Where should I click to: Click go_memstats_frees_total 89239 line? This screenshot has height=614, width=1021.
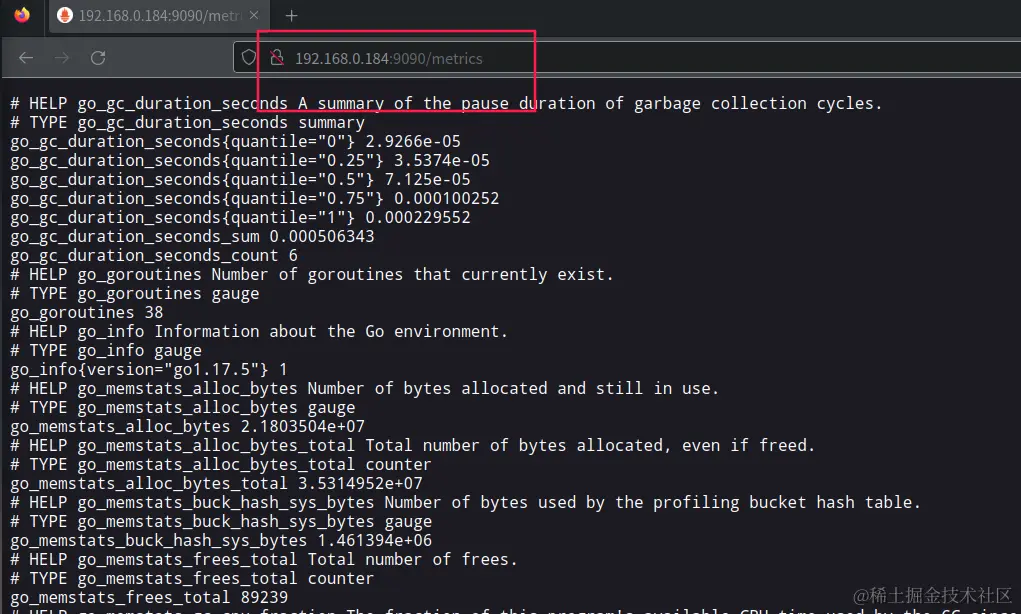149,597
